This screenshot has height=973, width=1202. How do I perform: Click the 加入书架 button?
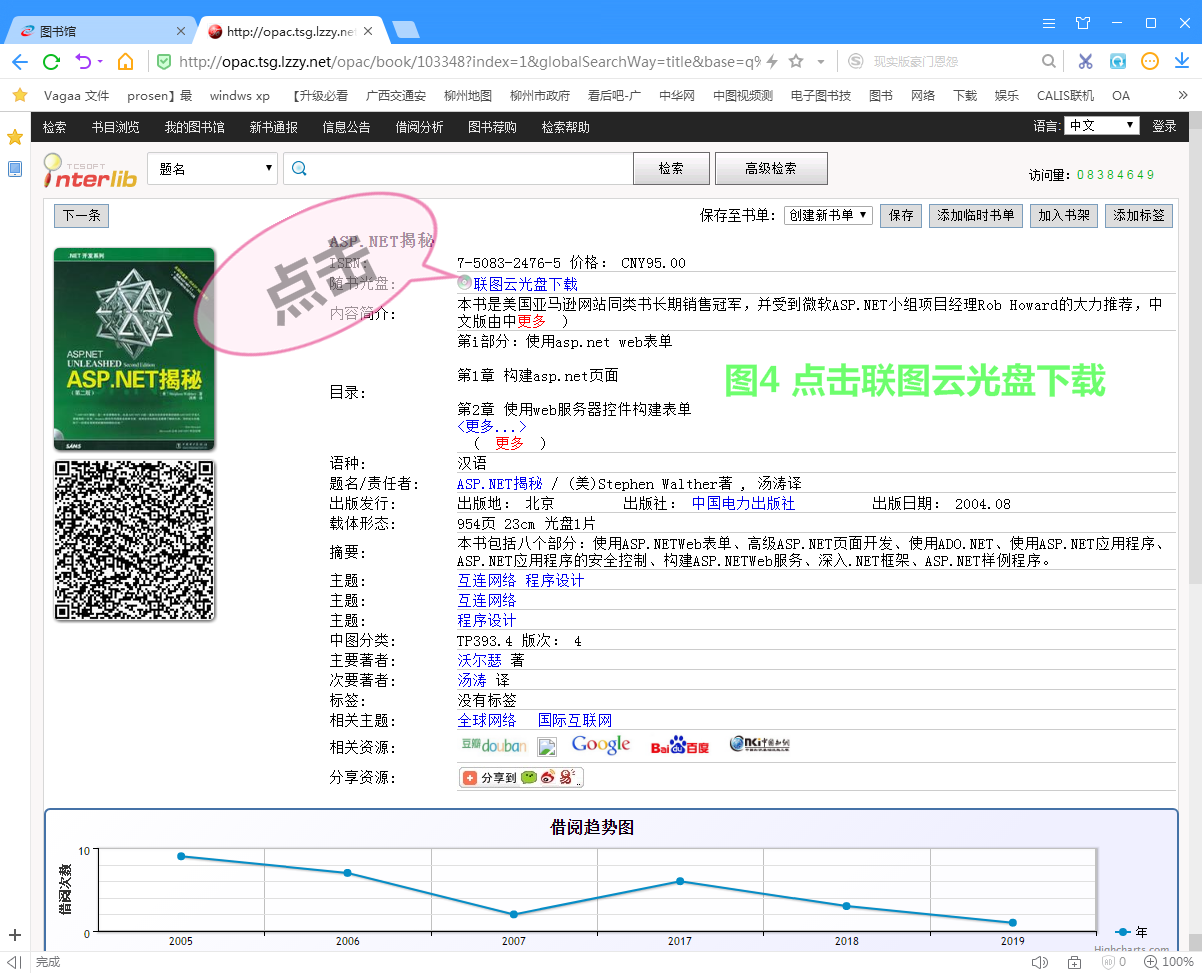[x=1063, y=215]
